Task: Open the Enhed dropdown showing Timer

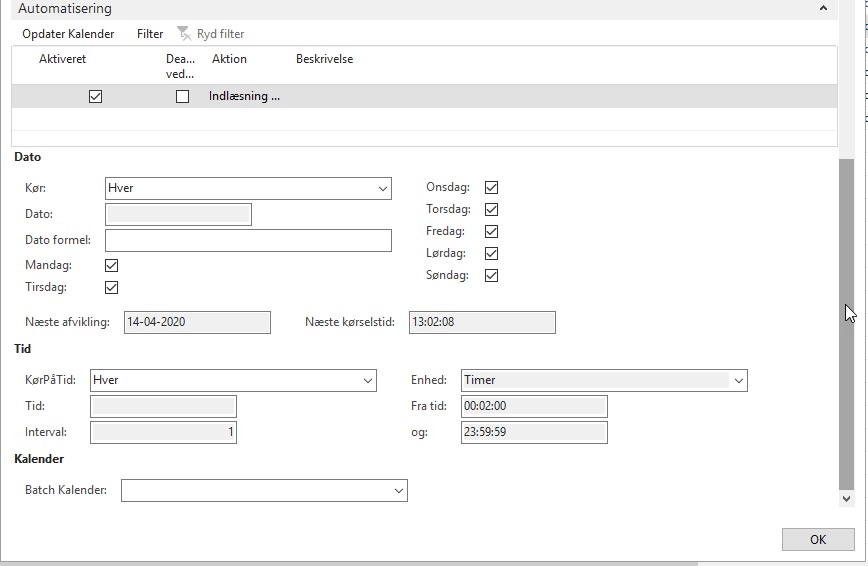Action: click(x=739, y=380)
